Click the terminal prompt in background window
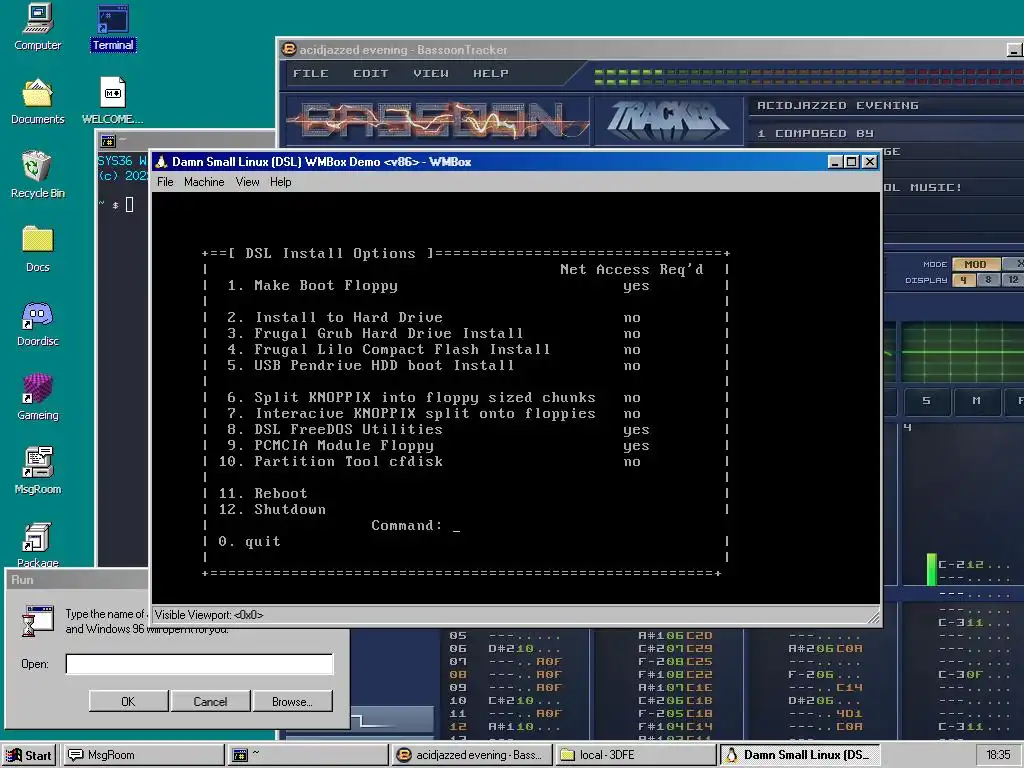Image resolution: width=1024 pixels, height=768 pixels. 116,205
